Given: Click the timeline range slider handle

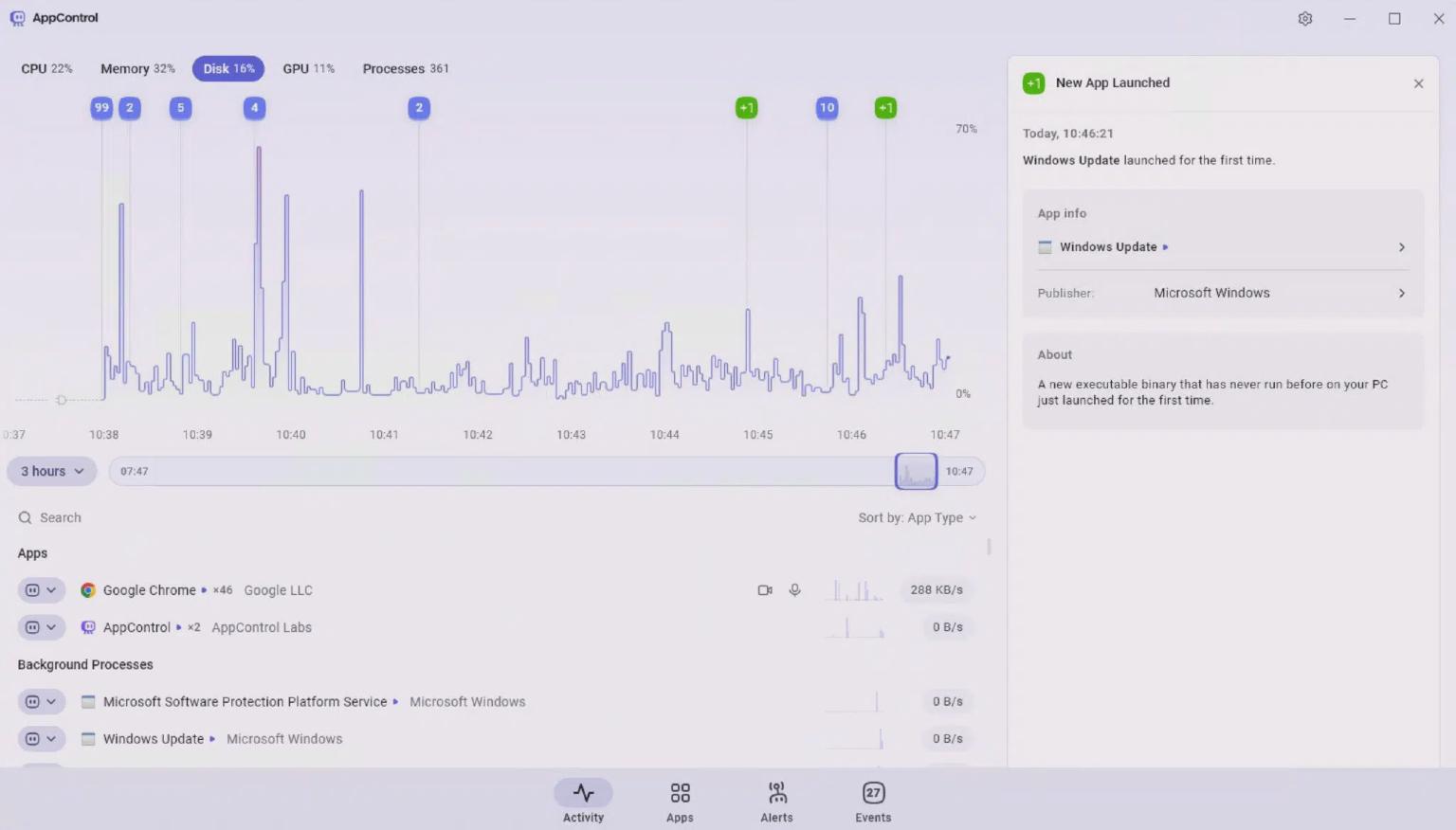Looking at the screenshot, I should pos(916,471).
